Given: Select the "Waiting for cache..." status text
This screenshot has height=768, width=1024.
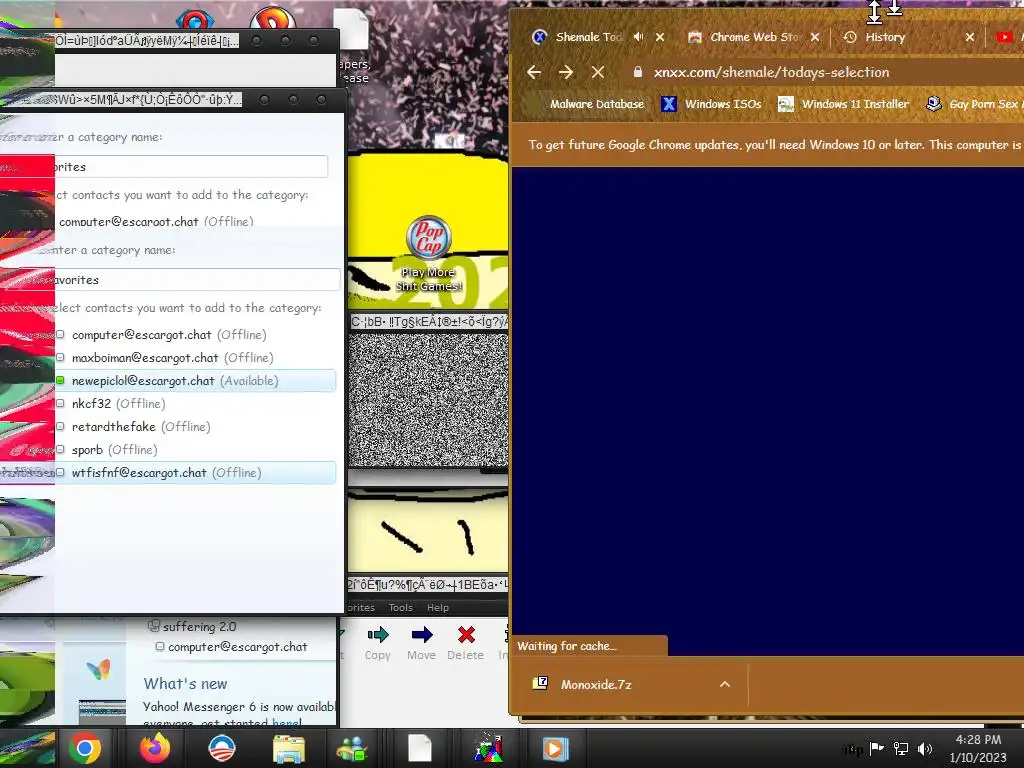Looking at the screenshot, I should 566,646.
